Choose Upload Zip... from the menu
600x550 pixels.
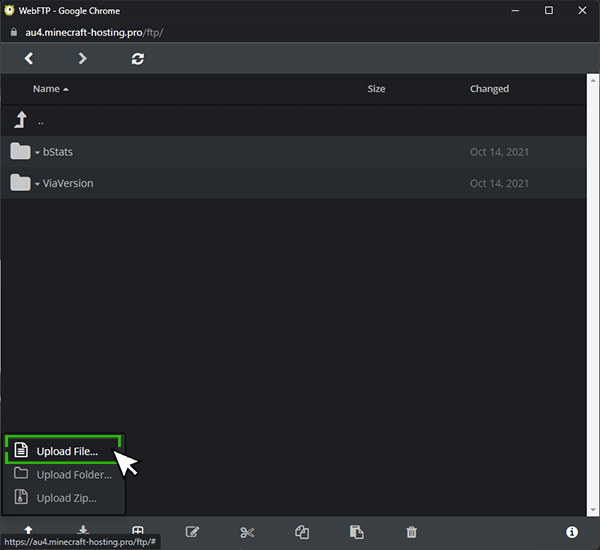pyautogui.click(x=63, y=498)
